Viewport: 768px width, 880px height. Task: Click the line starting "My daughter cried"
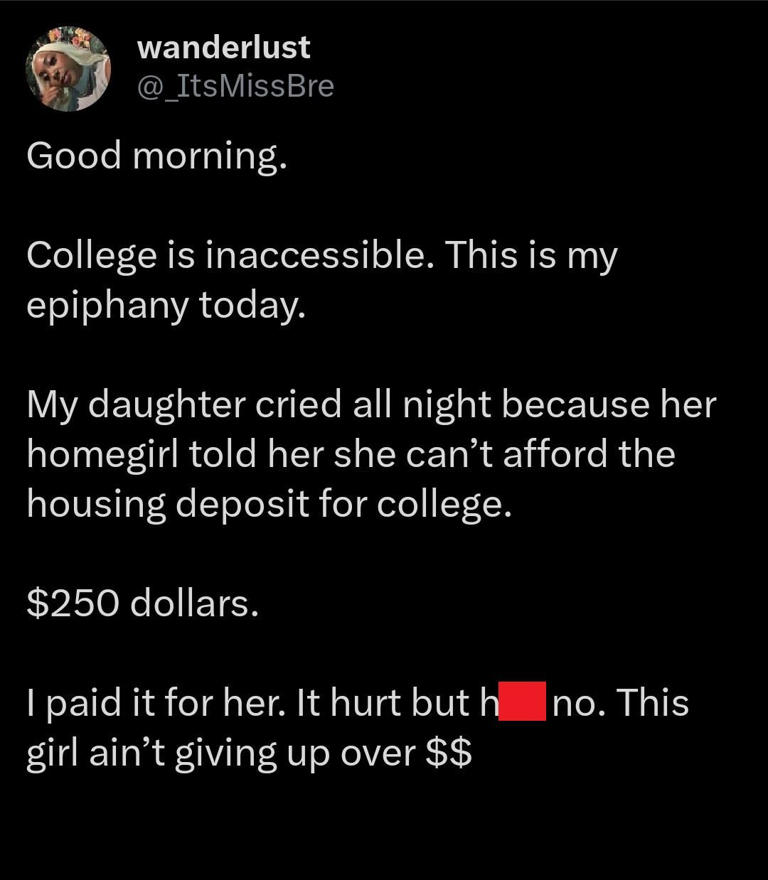click(x=371, y=406)
